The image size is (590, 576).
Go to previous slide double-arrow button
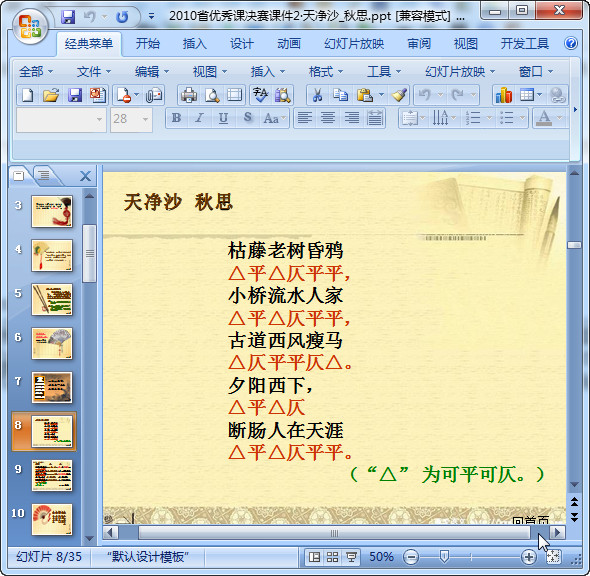pyautogui.click(x=574, y=502)
